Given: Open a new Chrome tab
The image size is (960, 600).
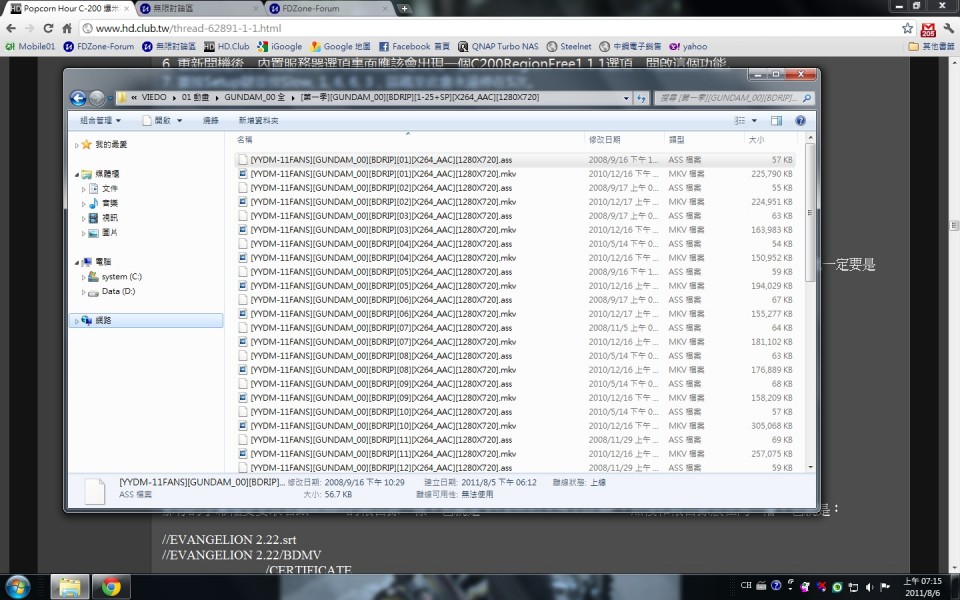Looking at the screenshot, I should coord(404,9).
